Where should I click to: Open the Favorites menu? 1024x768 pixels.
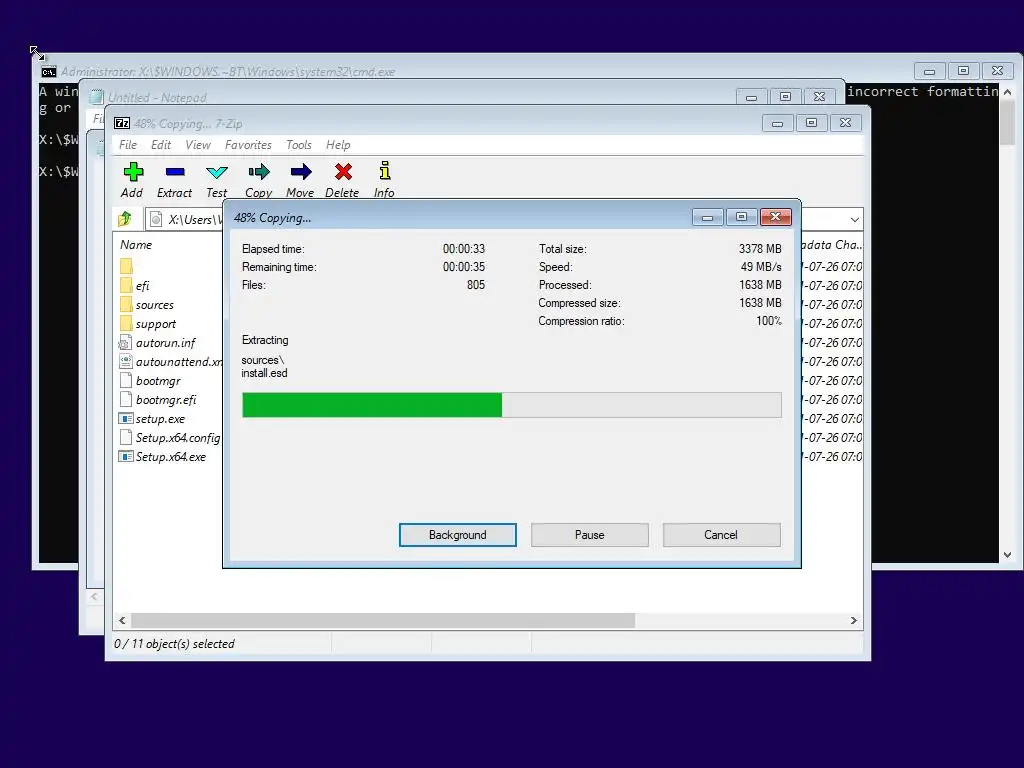[248, 145]
